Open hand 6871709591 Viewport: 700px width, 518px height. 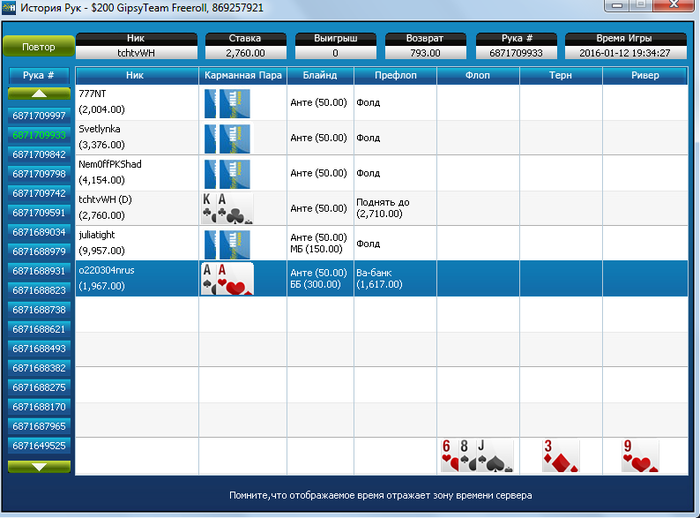pos(39,213)
